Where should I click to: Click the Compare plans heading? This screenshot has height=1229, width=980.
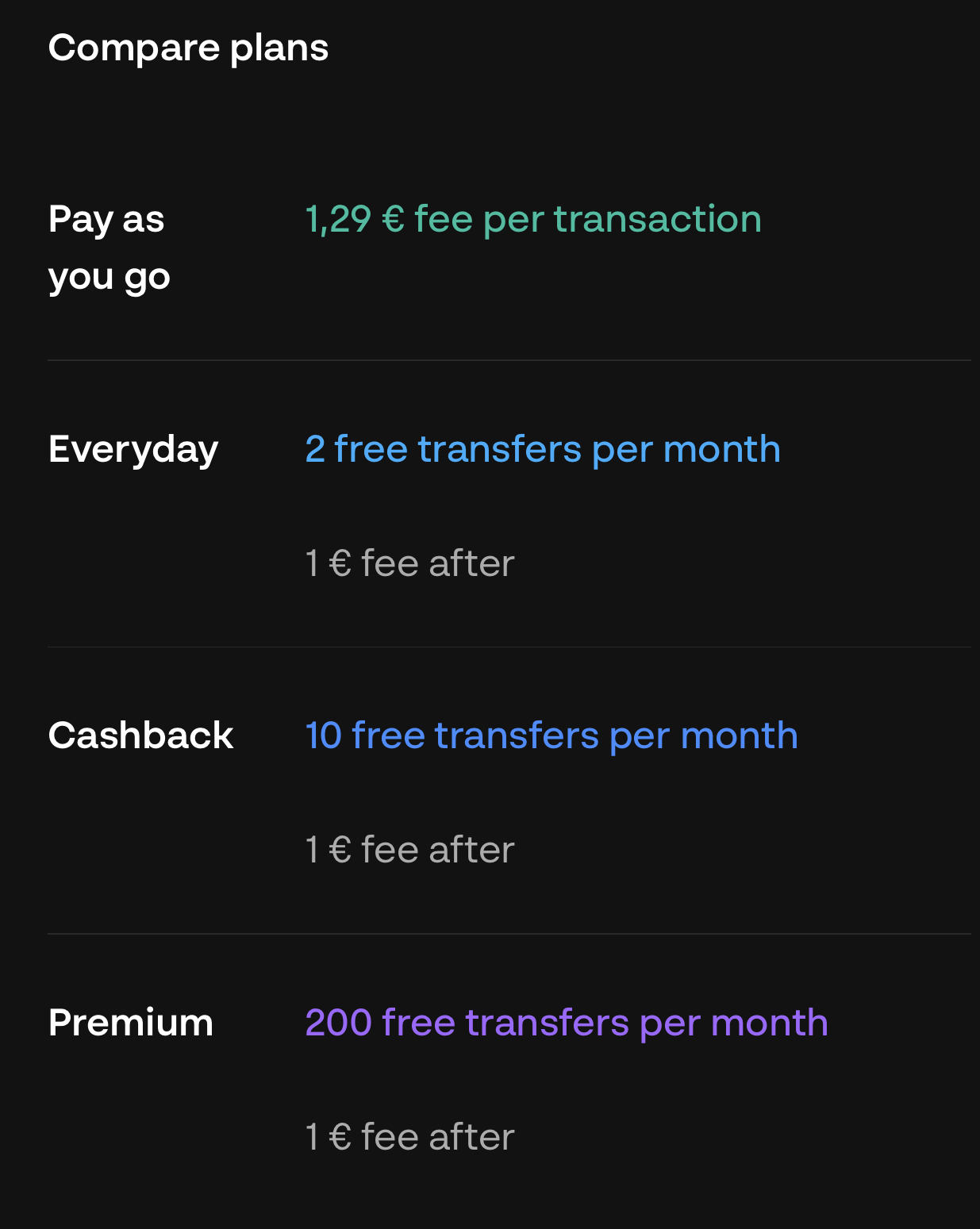click(188, 48)
